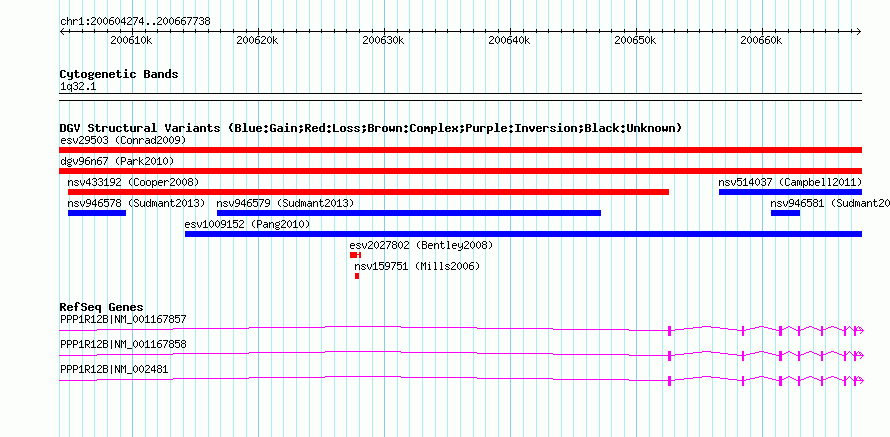Click the ruler's left arrowhead
890x437 pixels.
(x=62, y=31)
